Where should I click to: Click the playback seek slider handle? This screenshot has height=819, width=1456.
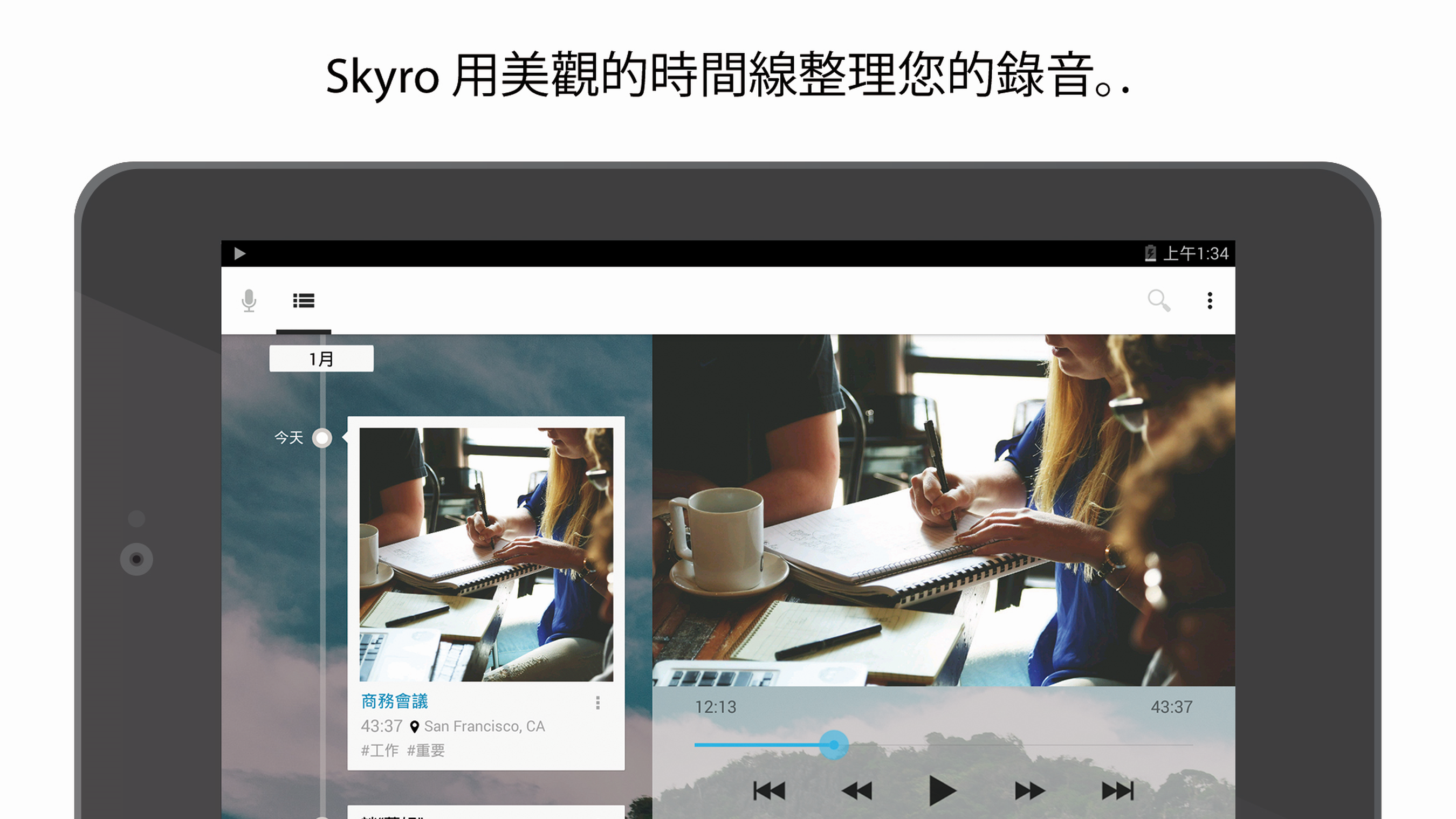coord(834,745)
